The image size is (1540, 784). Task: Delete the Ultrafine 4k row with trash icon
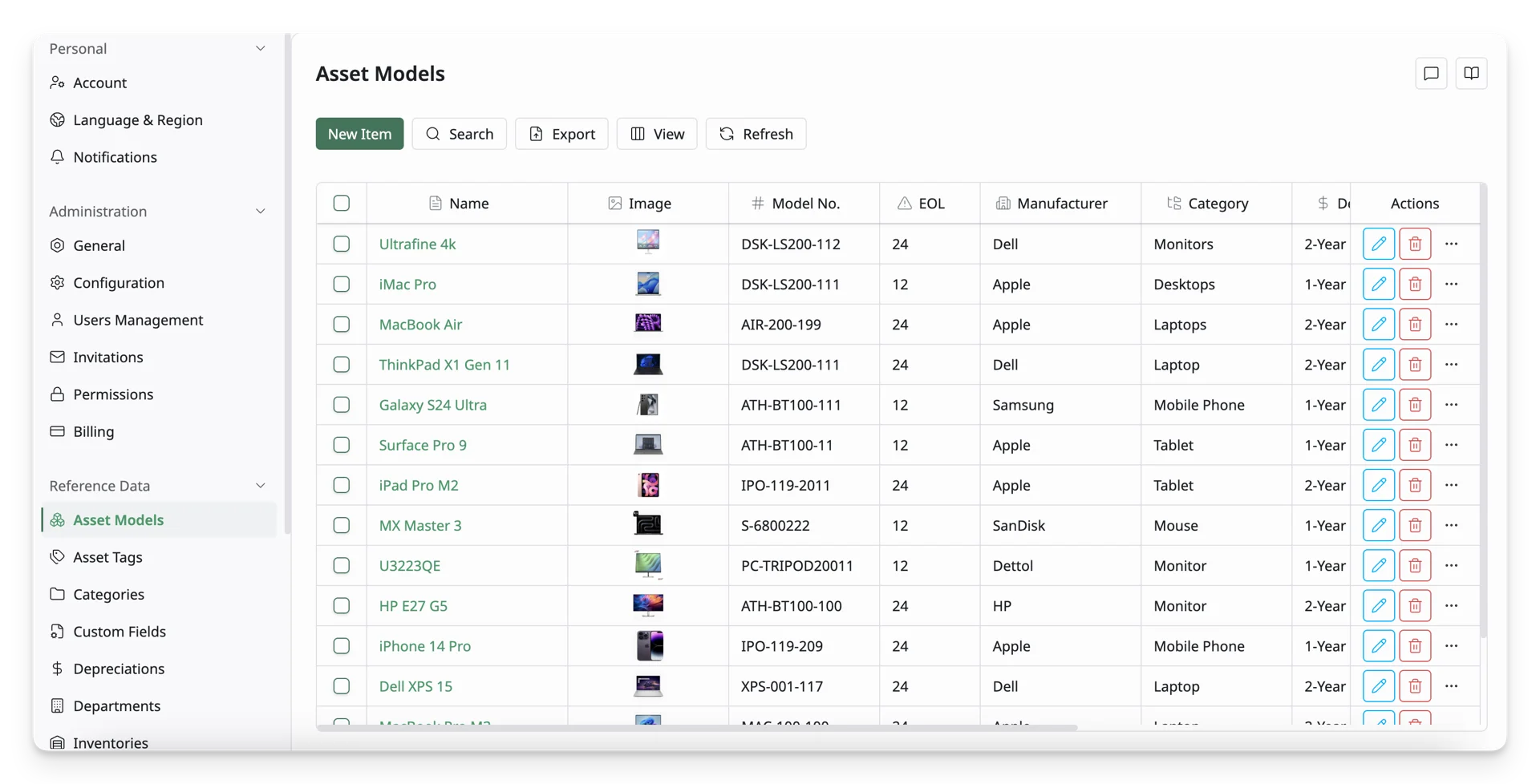[1415, 244]
